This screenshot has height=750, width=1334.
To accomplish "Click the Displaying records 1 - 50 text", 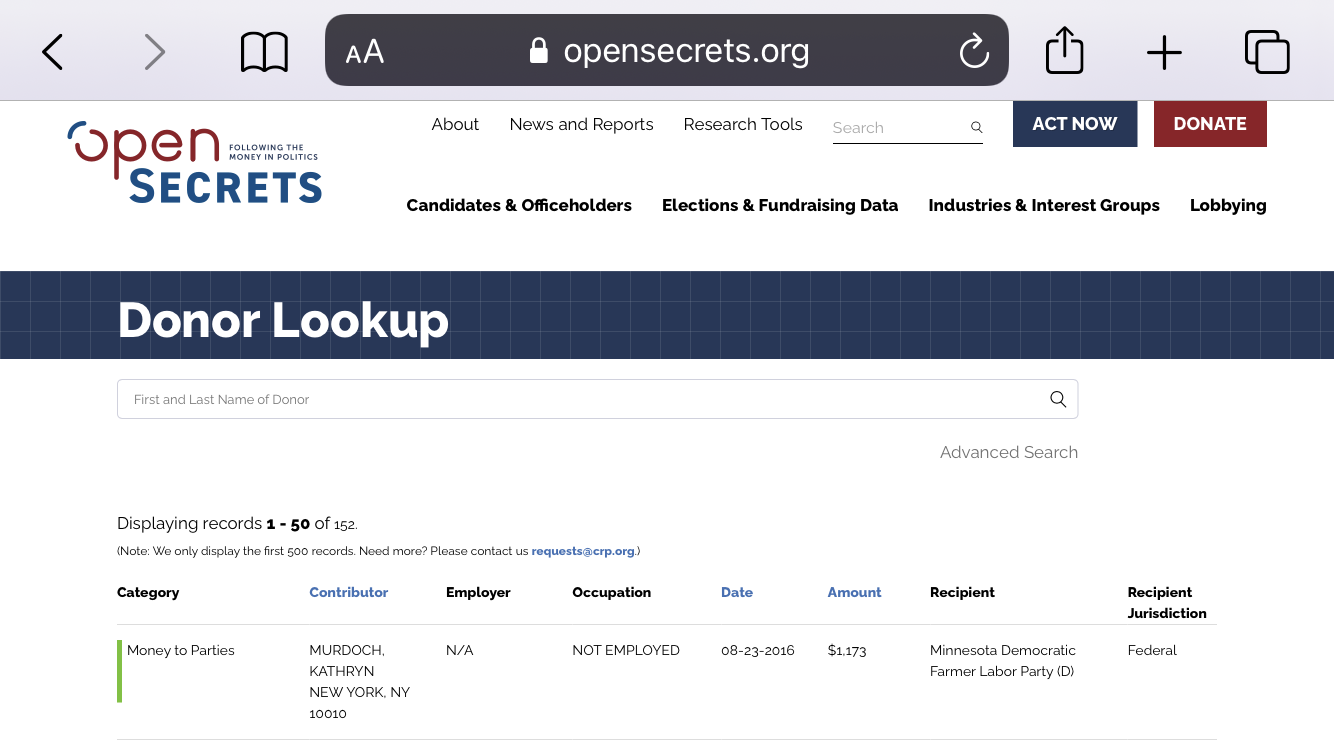I will coord(237,523).
